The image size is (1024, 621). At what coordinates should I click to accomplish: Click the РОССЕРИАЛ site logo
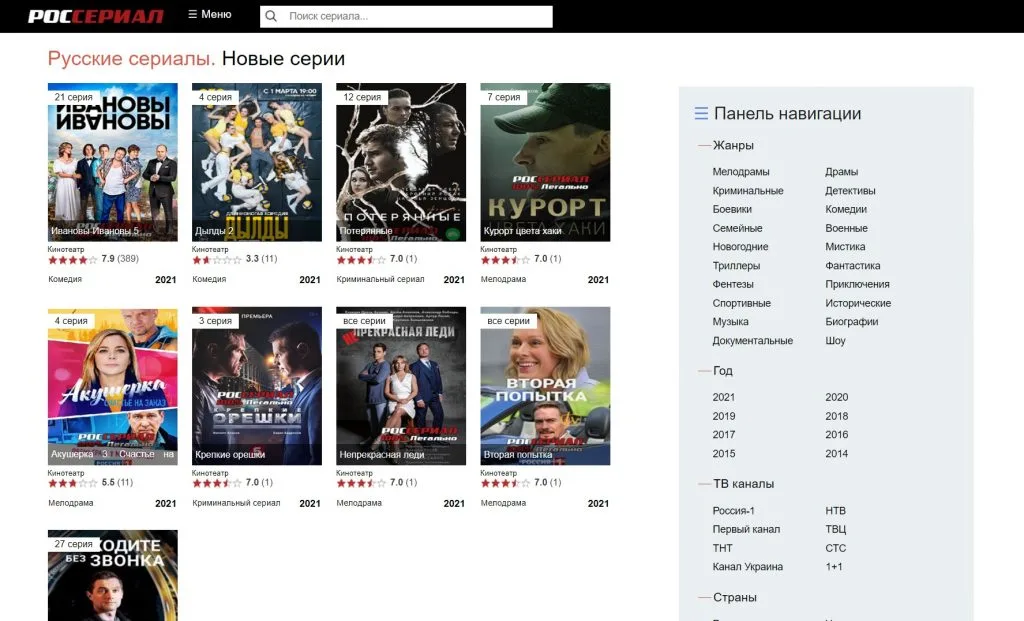coord(97,15)
